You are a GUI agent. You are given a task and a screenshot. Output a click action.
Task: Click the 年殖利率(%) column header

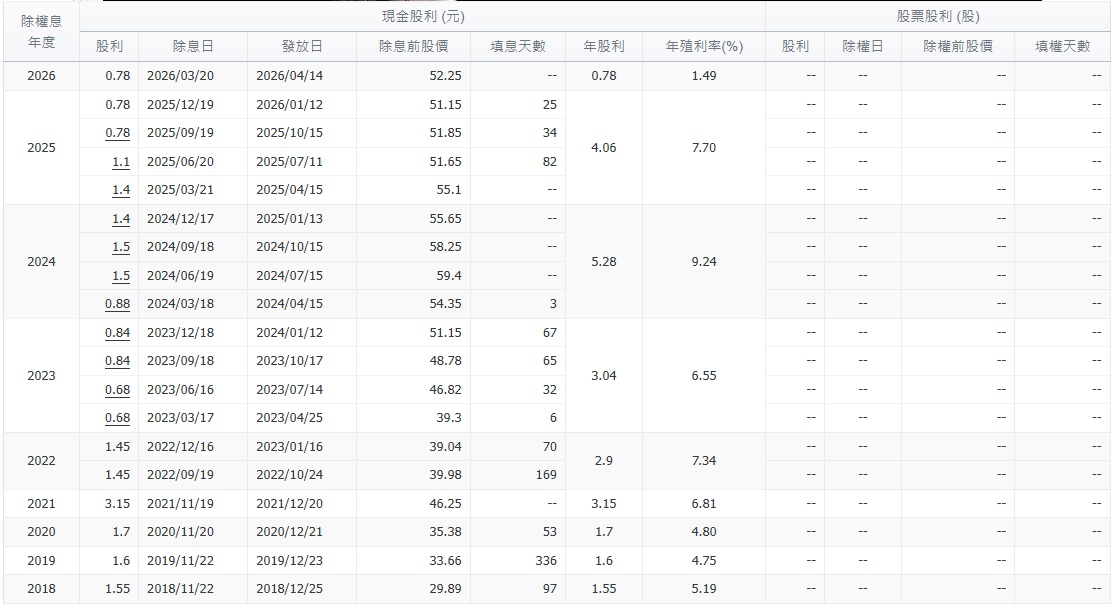point(704,45)
